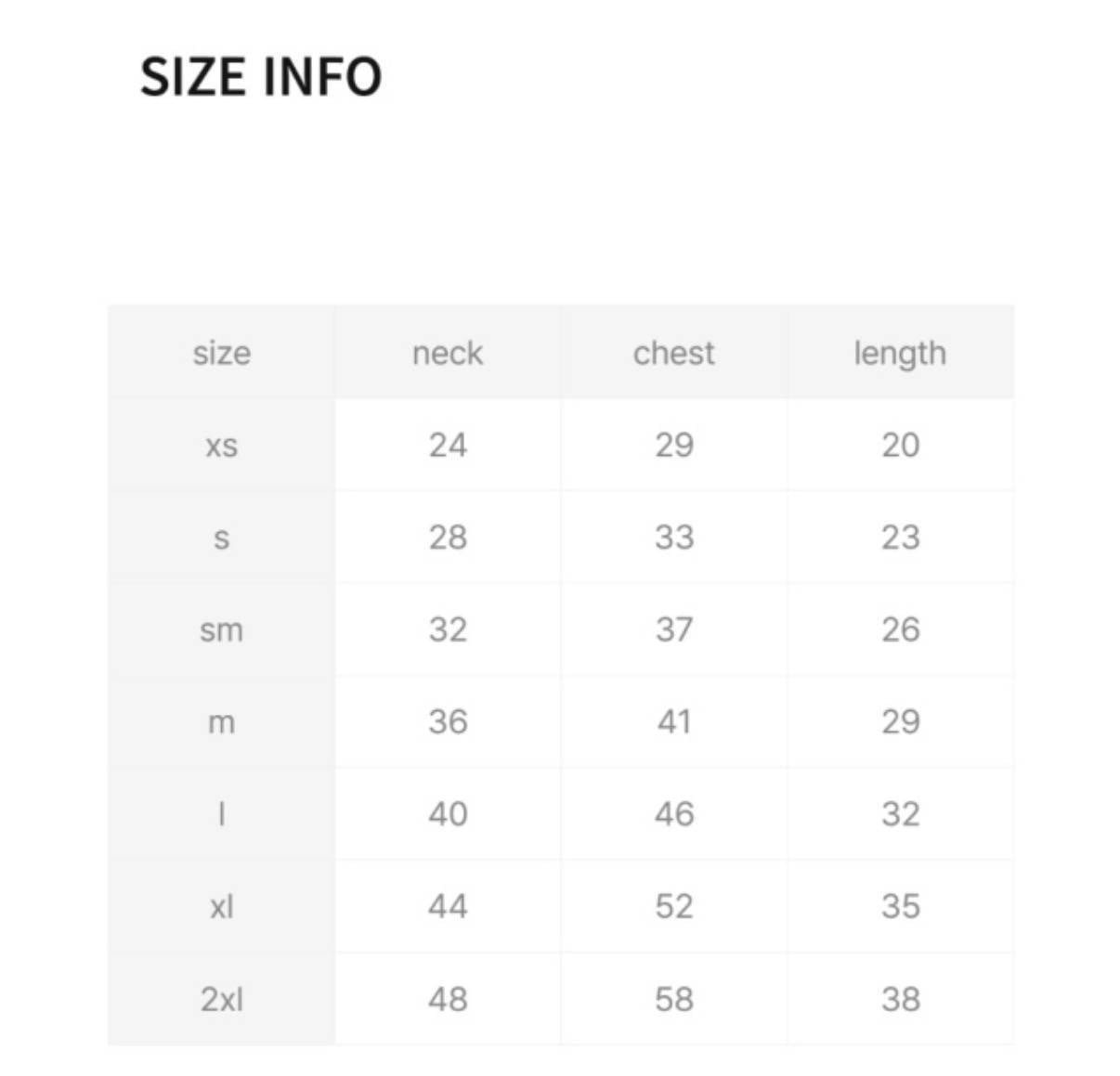Image resolution: width=1120 pixels, height=1076 pixels.
Task: Click chest value 52 for xl
Action: coord(674,907)
